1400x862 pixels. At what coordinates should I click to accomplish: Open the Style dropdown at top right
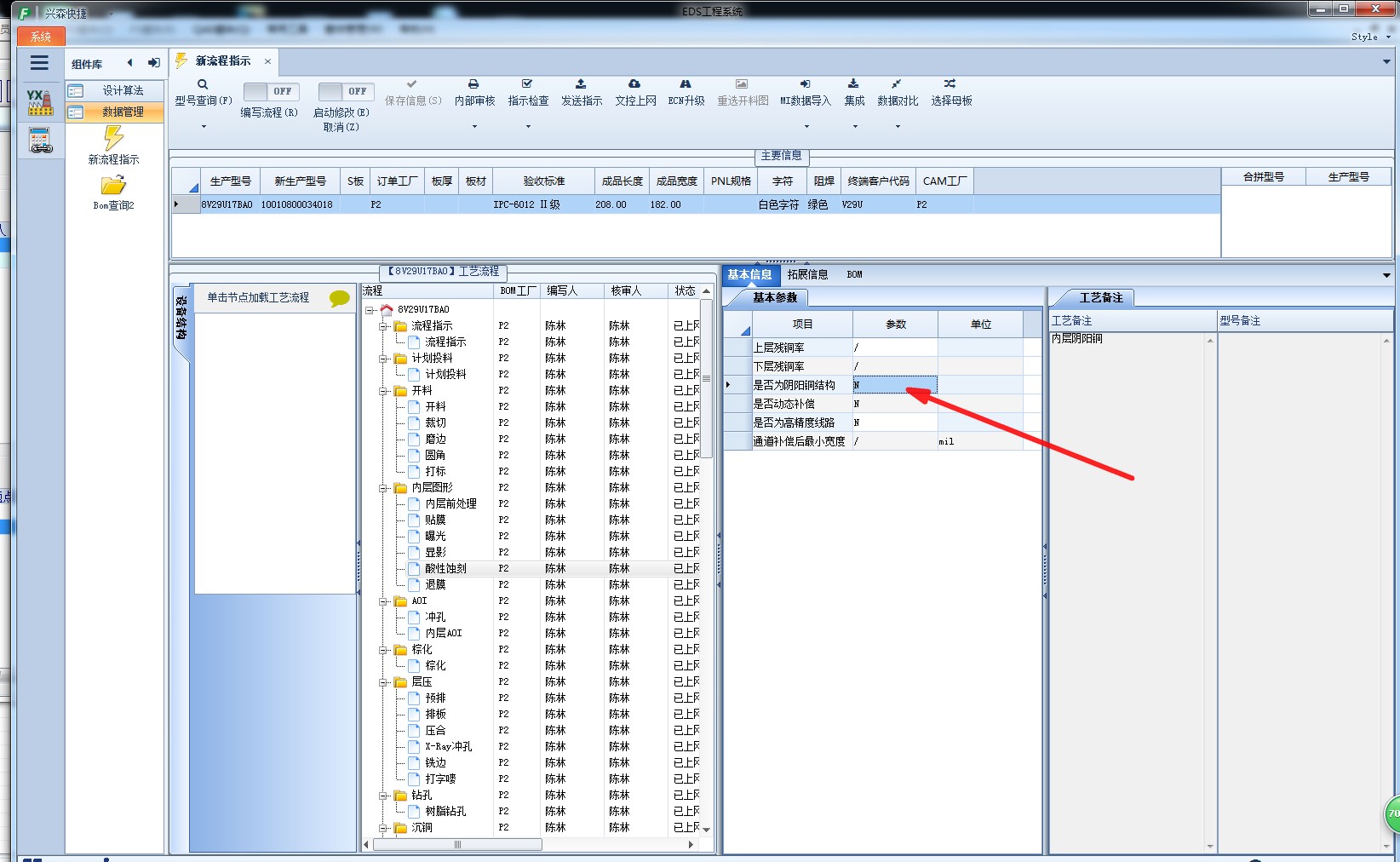point(1370,37)
